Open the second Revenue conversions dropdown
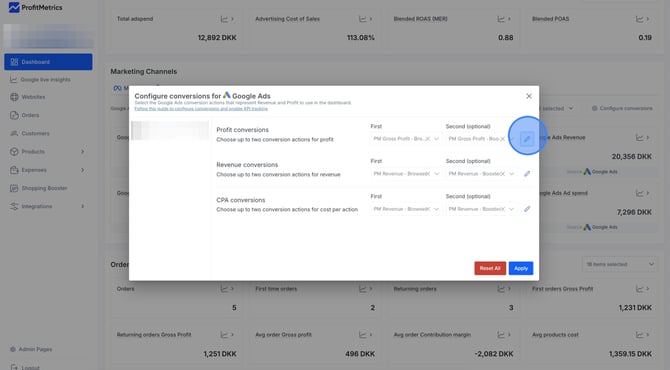This screenshot has width=670, height=370. (481, 174)
